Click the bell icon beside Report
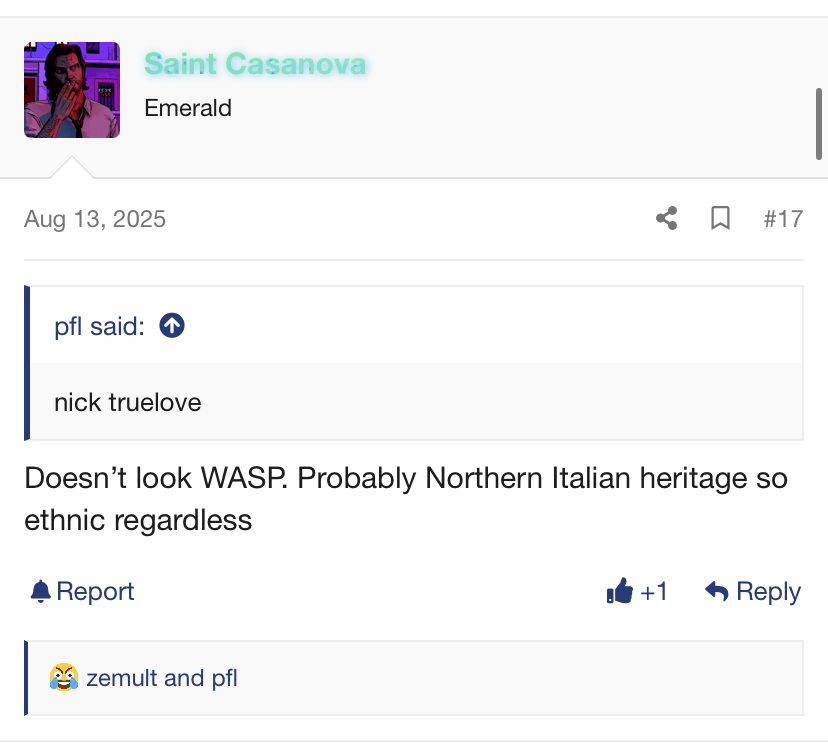Viewport: 828px width, 753px height. tap(40, 592)
